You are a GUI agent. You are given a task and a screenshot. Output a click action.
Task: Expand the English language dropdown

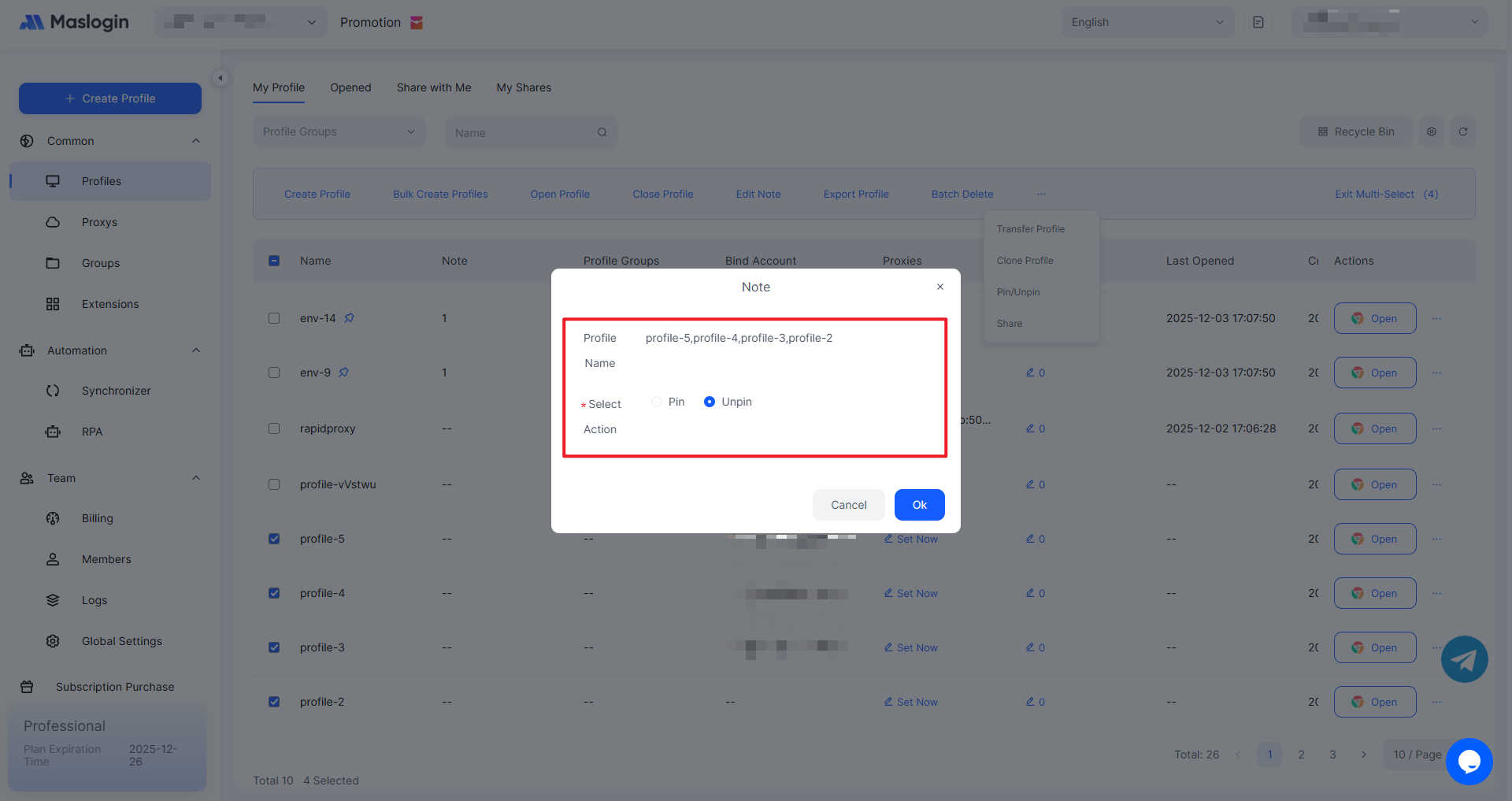[1147, 22]
